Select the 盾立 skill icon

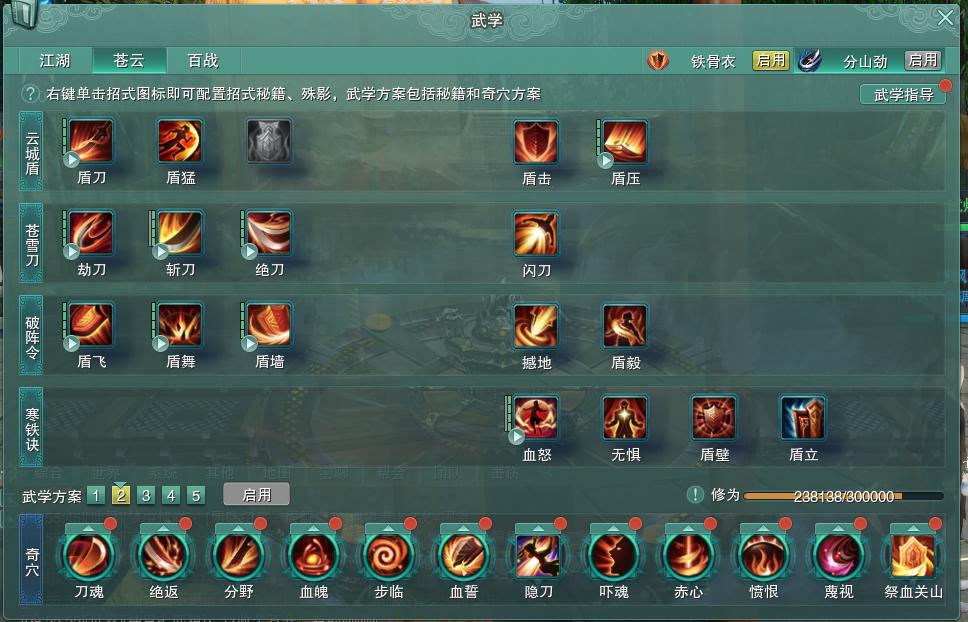click(x=803, y=418)
